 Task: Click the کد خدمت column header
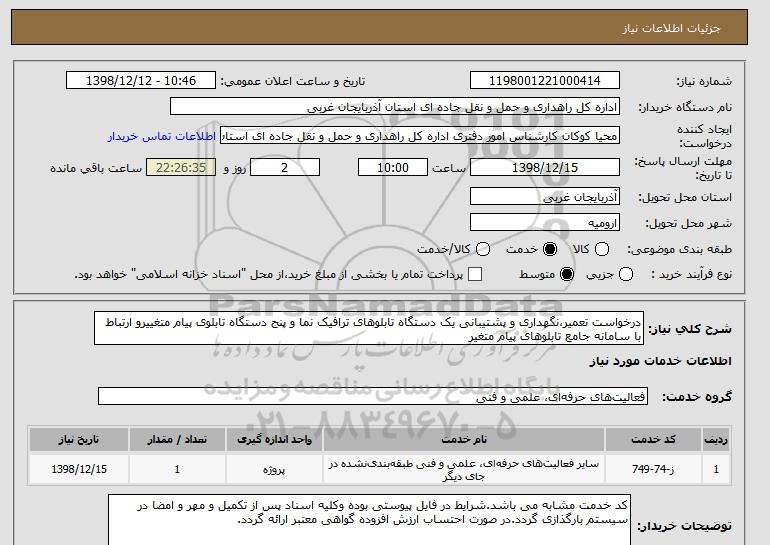pyautogui.click(x=653, y=439)
